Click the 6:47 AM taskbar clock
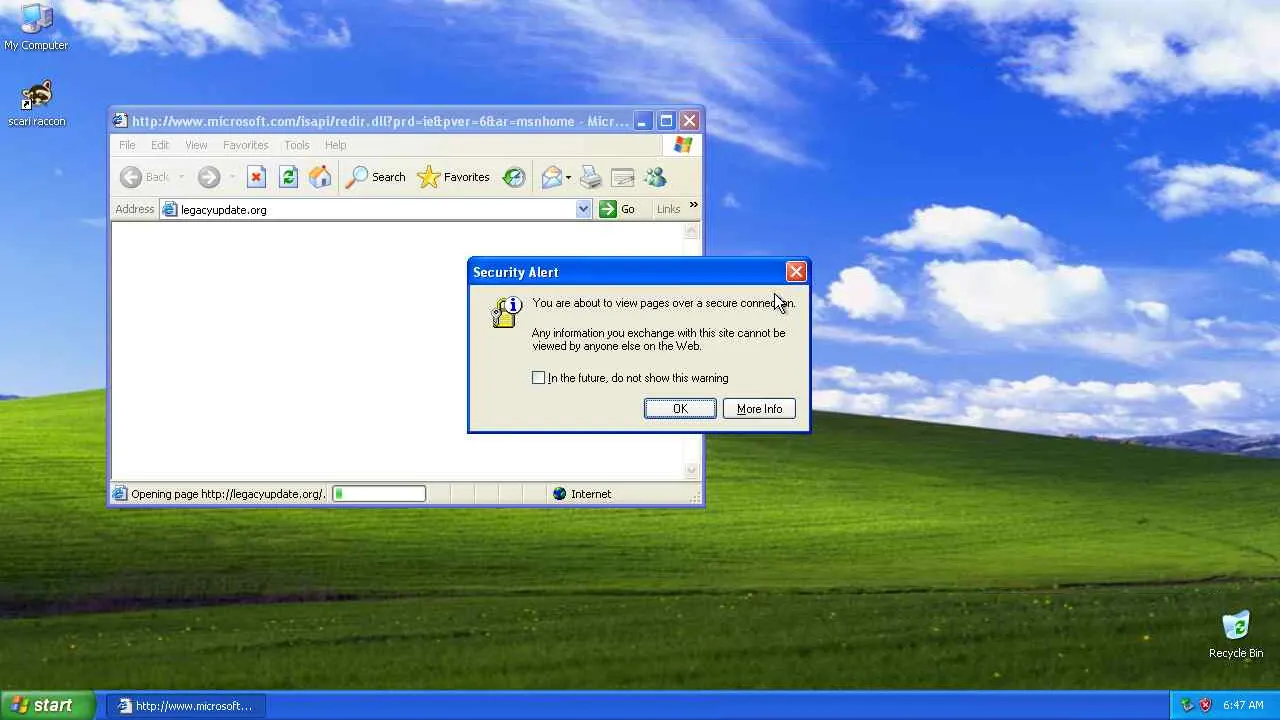1280x720 pixels. tap(1243, 705)
